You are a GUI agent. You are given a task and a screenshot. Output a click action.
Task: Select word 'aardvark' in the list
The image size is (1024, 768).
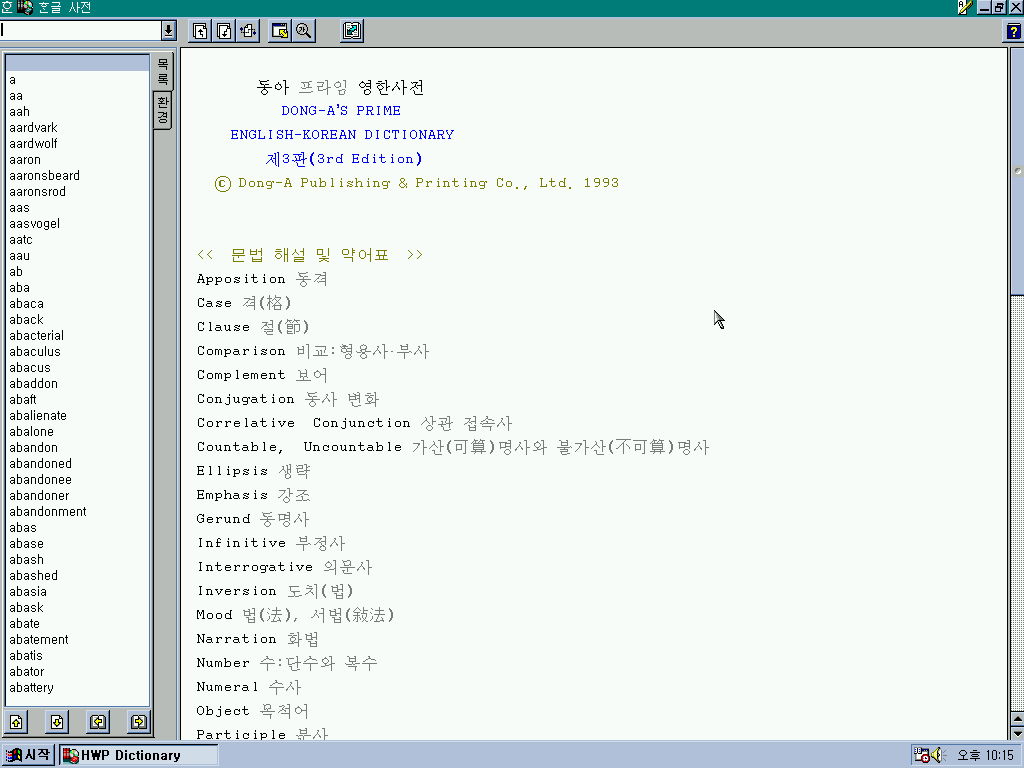[33, 128]
